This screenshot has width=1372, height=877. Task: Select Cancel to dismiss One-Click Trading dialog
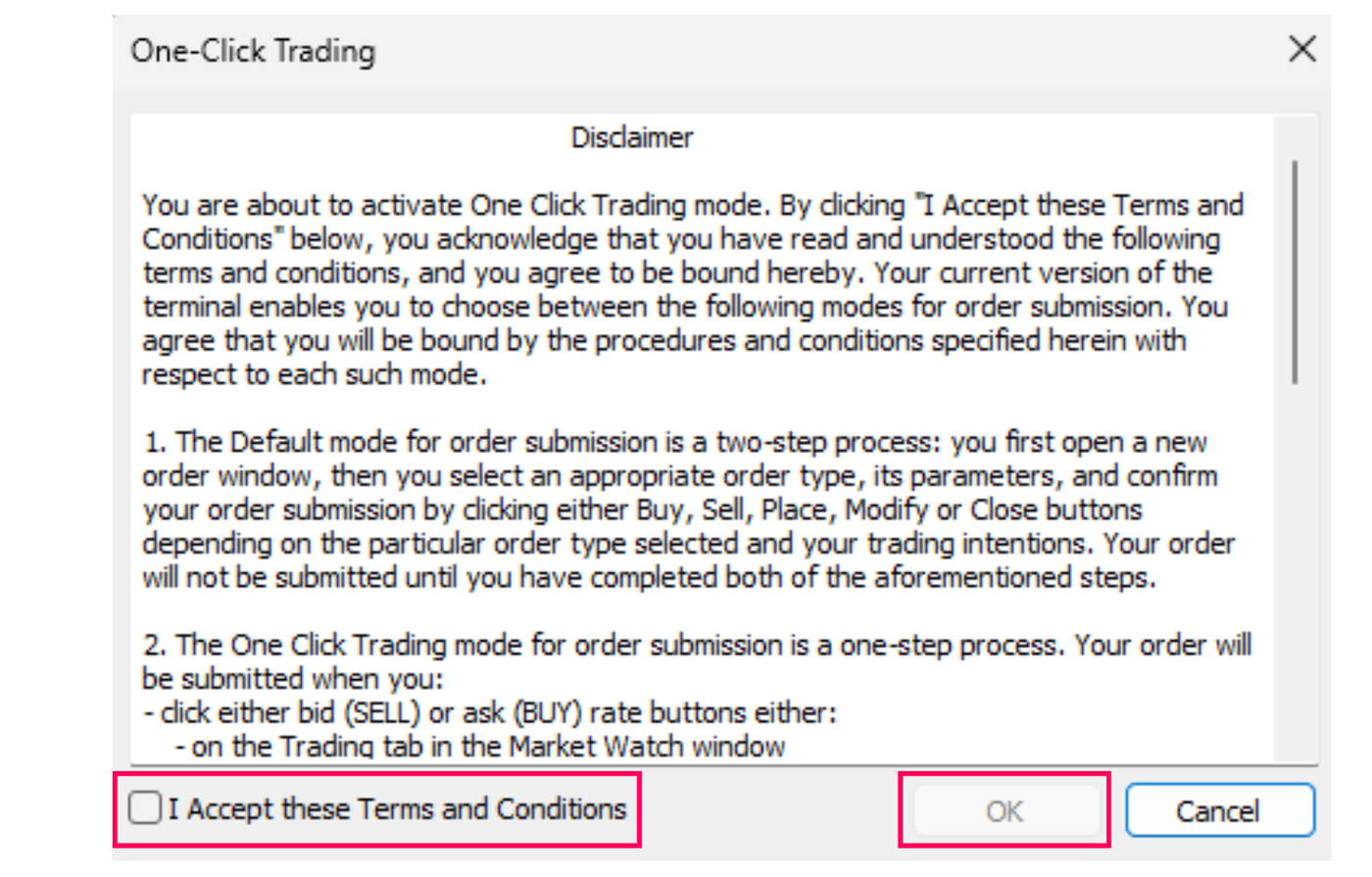click(1219, 810)
